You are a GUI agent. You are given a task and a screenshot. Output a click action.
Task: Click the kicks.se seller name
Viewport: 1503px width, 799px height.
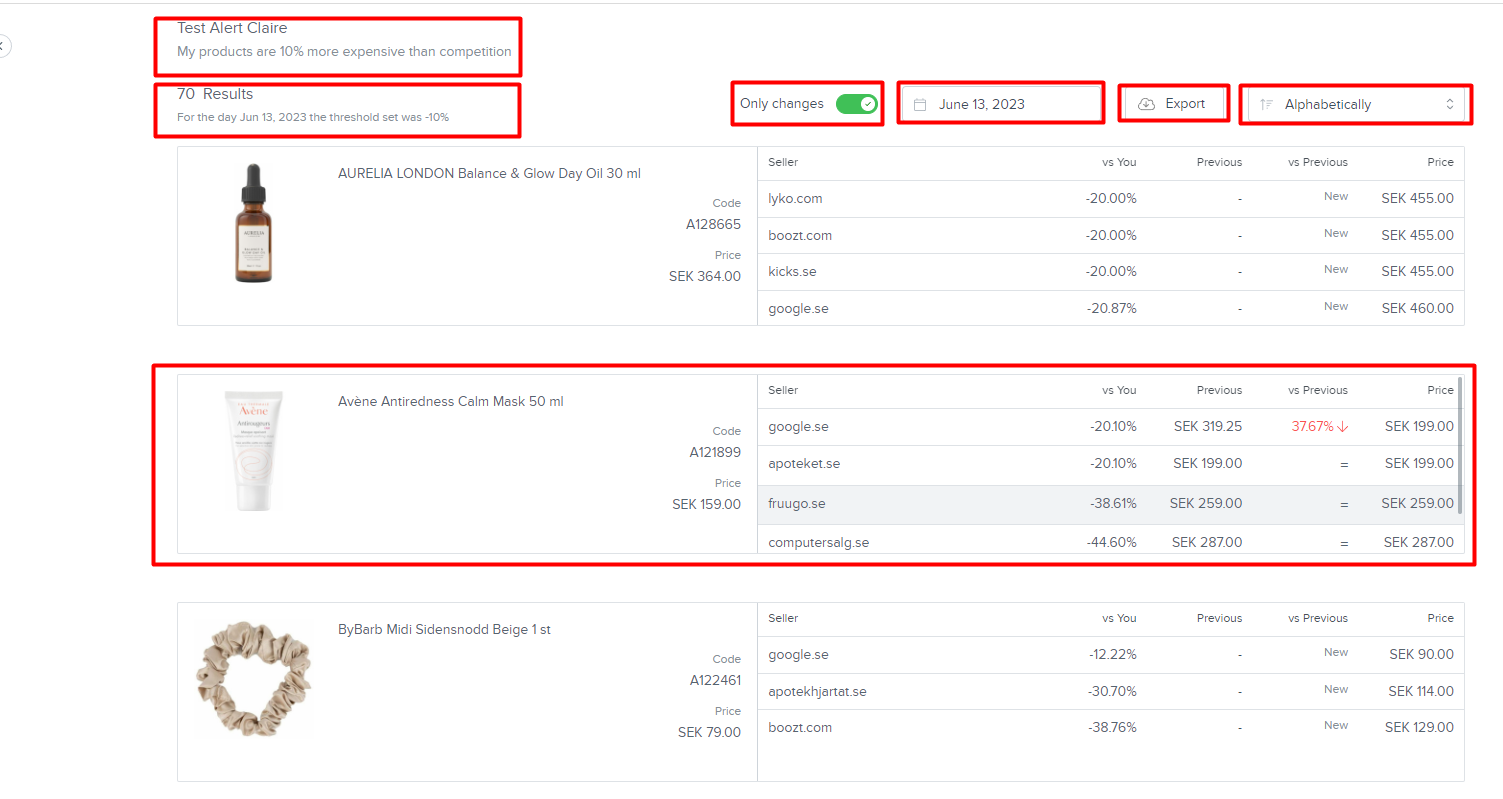tap(792, 272)
